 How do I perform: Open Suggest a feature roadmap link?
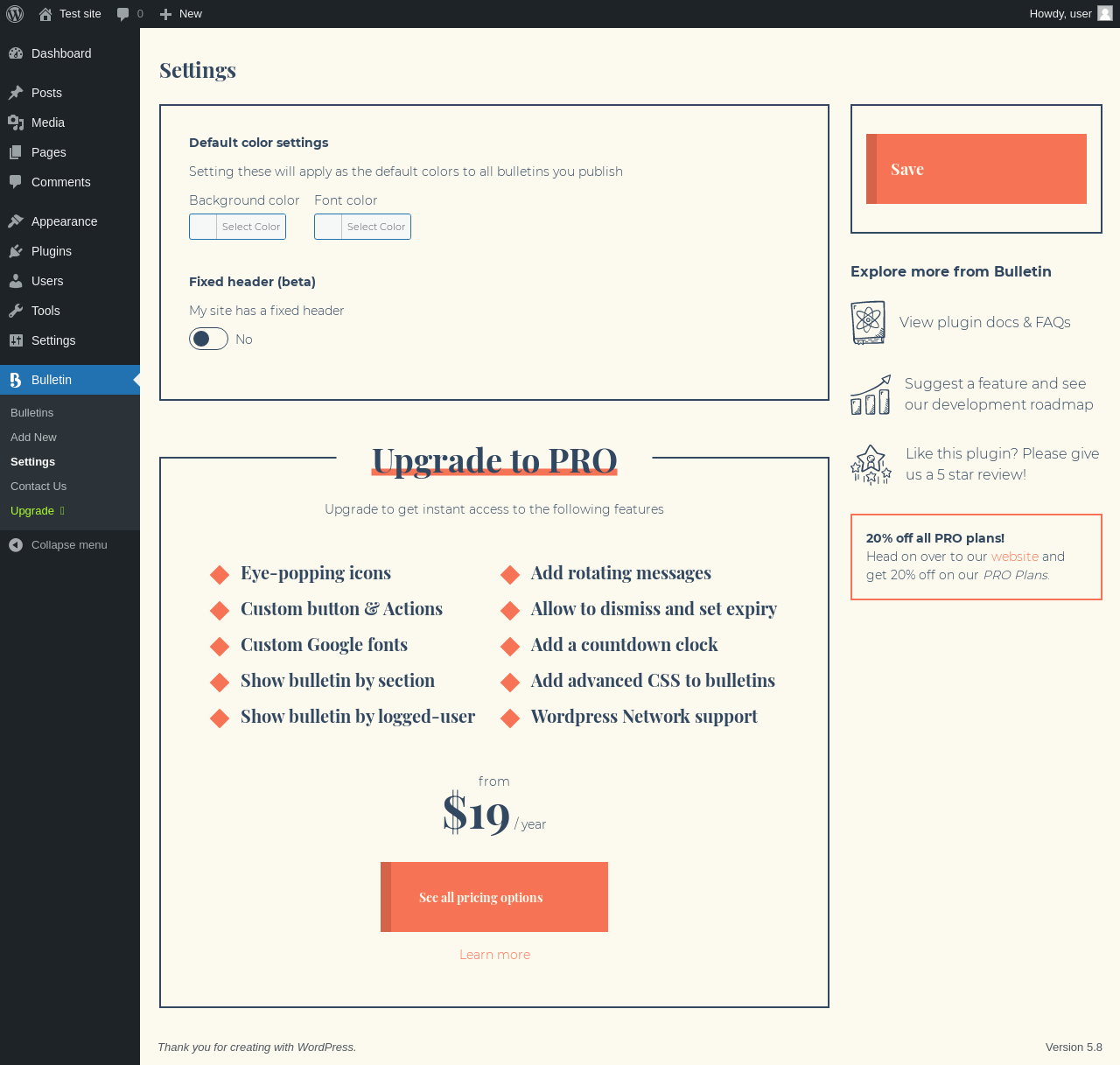click(x=999, y=395)
